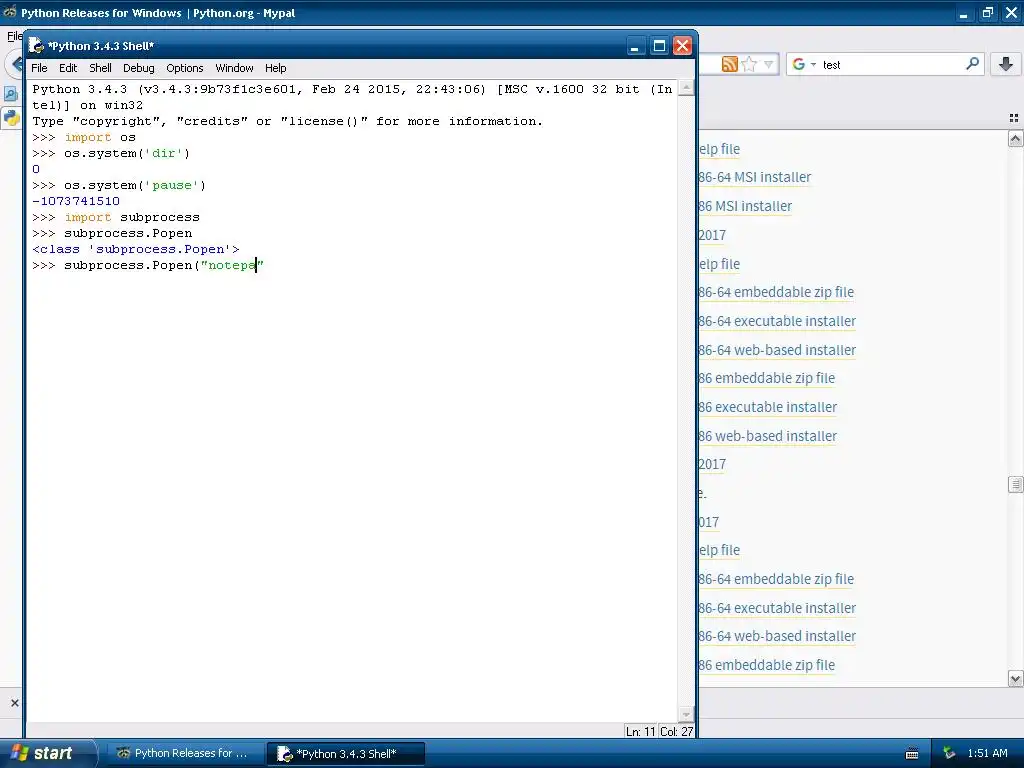The height and width of the screenshot is (768, 1024).
Task: Open the 86 web-based installer link
Action: point(767,436)
